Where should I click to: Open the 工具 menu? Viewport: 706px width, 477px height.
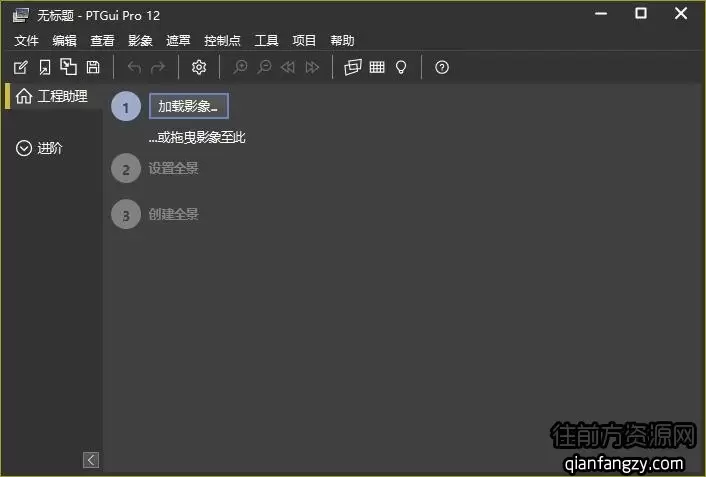(266, 41)
